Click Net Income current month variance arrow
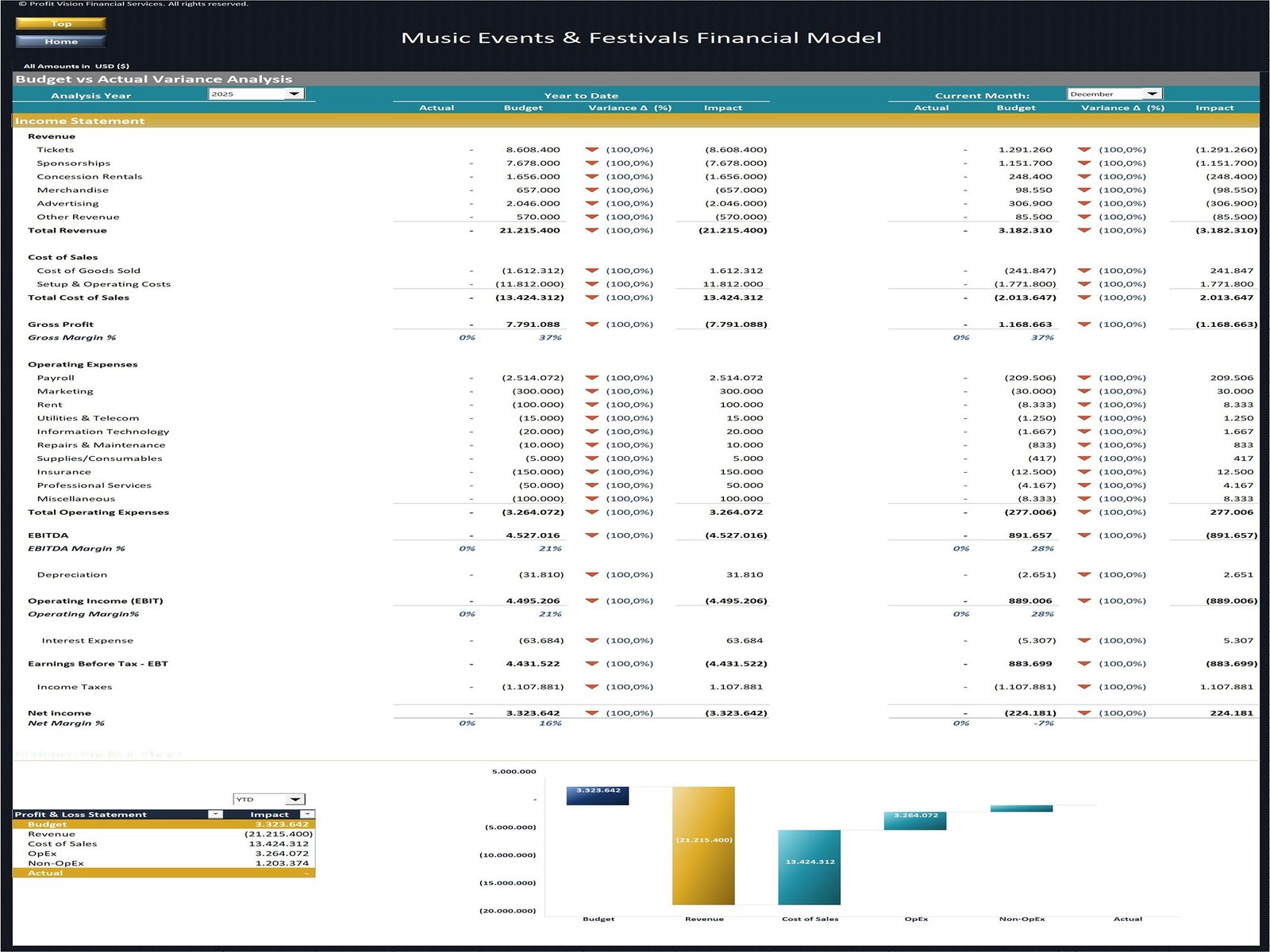1270x952 pixels. click(x=1084, y=713)
